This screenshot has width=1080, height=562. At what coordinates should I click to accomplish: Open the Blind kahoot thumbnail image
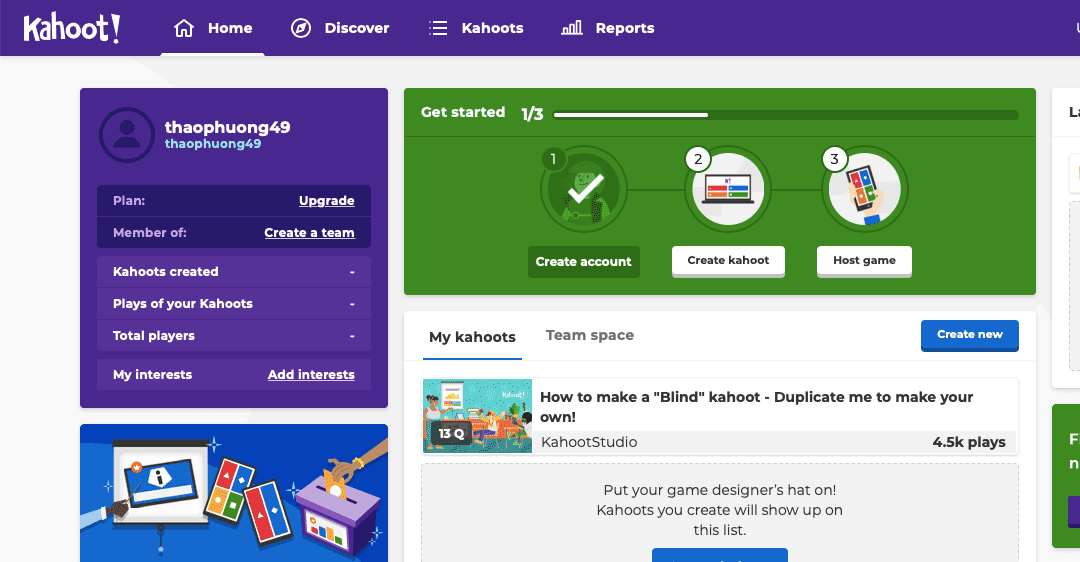coord(477,416)
